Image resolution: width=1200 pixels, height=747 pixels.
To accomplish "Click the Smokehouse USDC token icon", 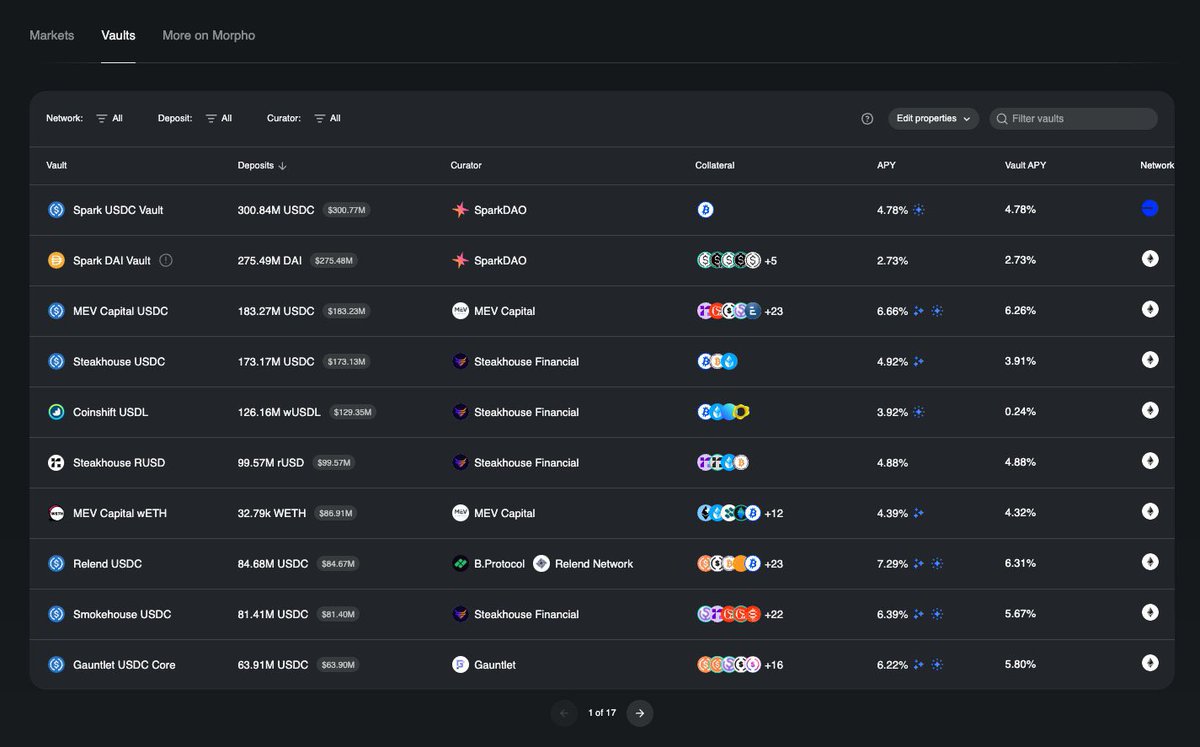I will [56, 614].
